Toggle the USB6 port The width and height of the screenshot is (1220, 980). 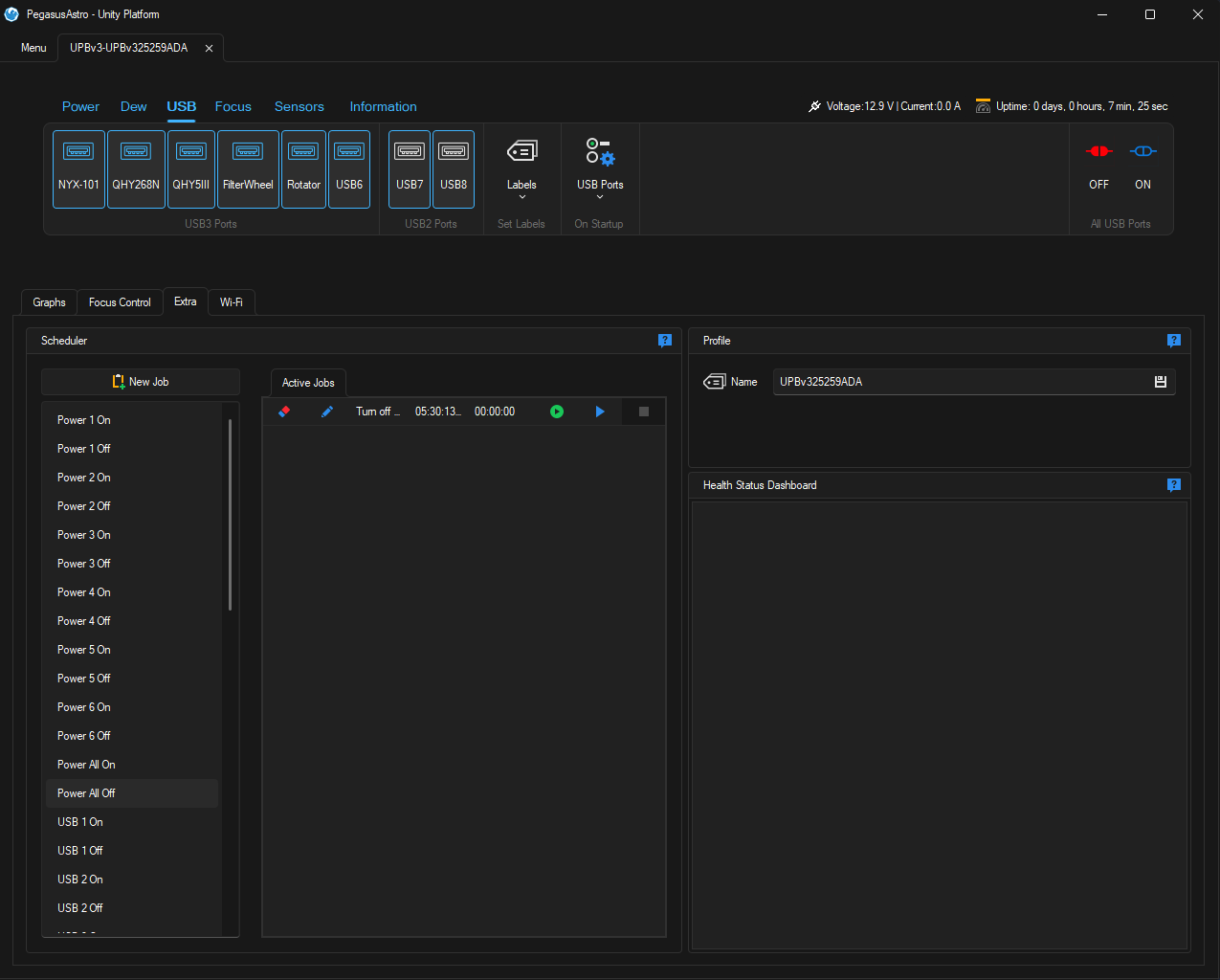click(x=349, y=168)
